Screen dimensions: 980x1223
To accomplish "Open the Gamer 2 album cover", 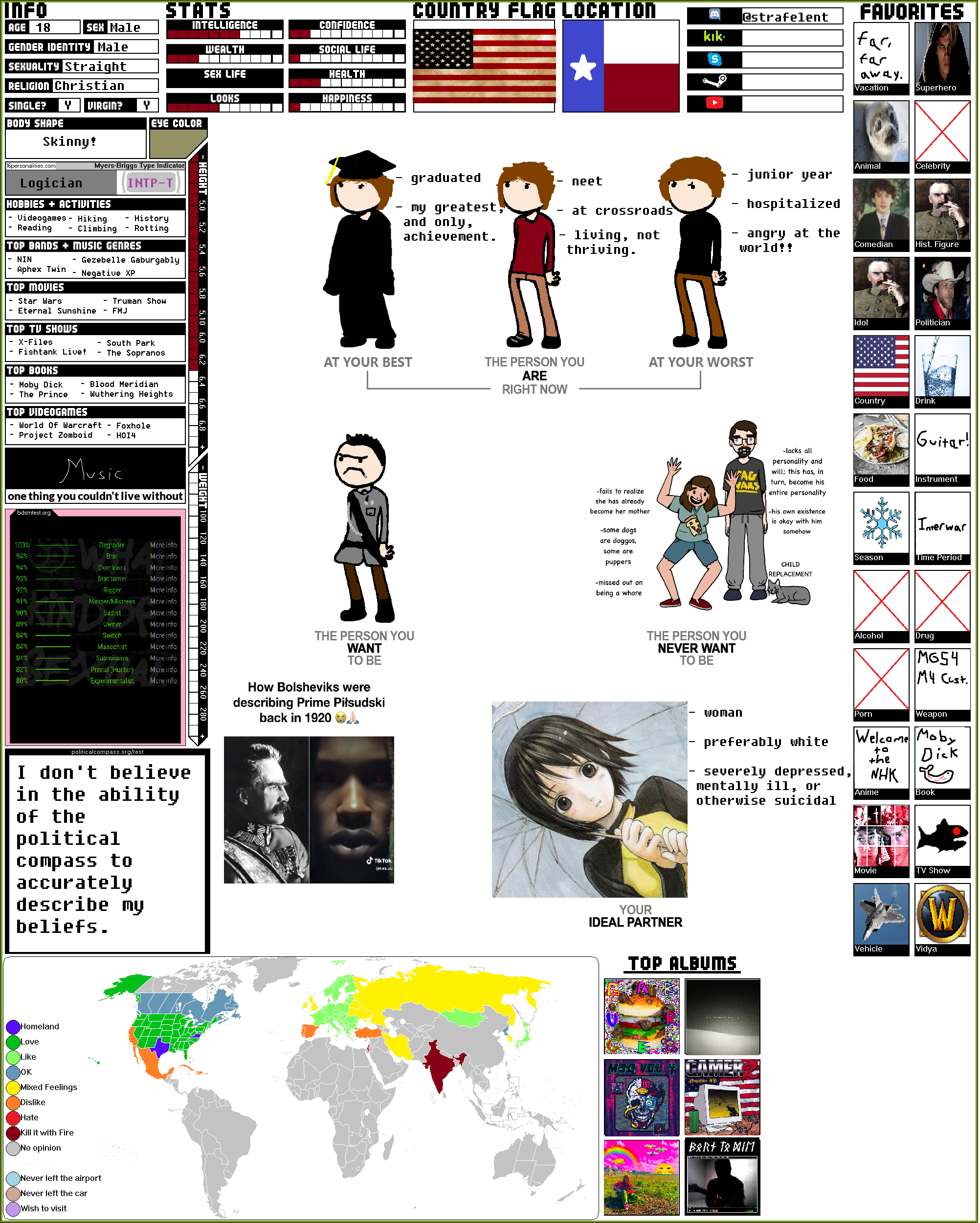I will tap(722, 1097).
